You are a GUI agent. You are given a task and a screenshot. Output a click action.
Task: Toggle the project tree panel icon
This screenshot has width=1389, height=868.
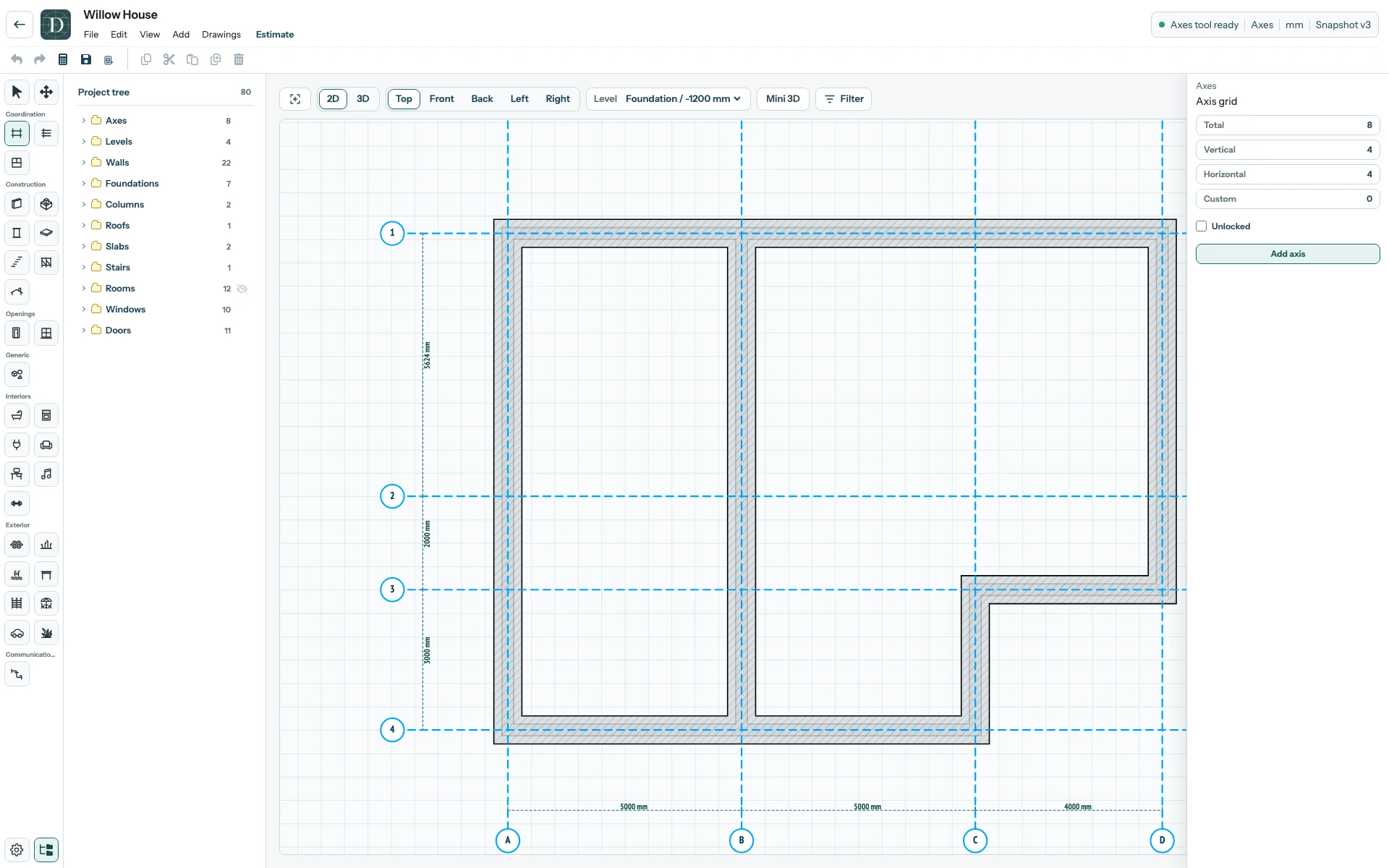click(x=46, y=850)
